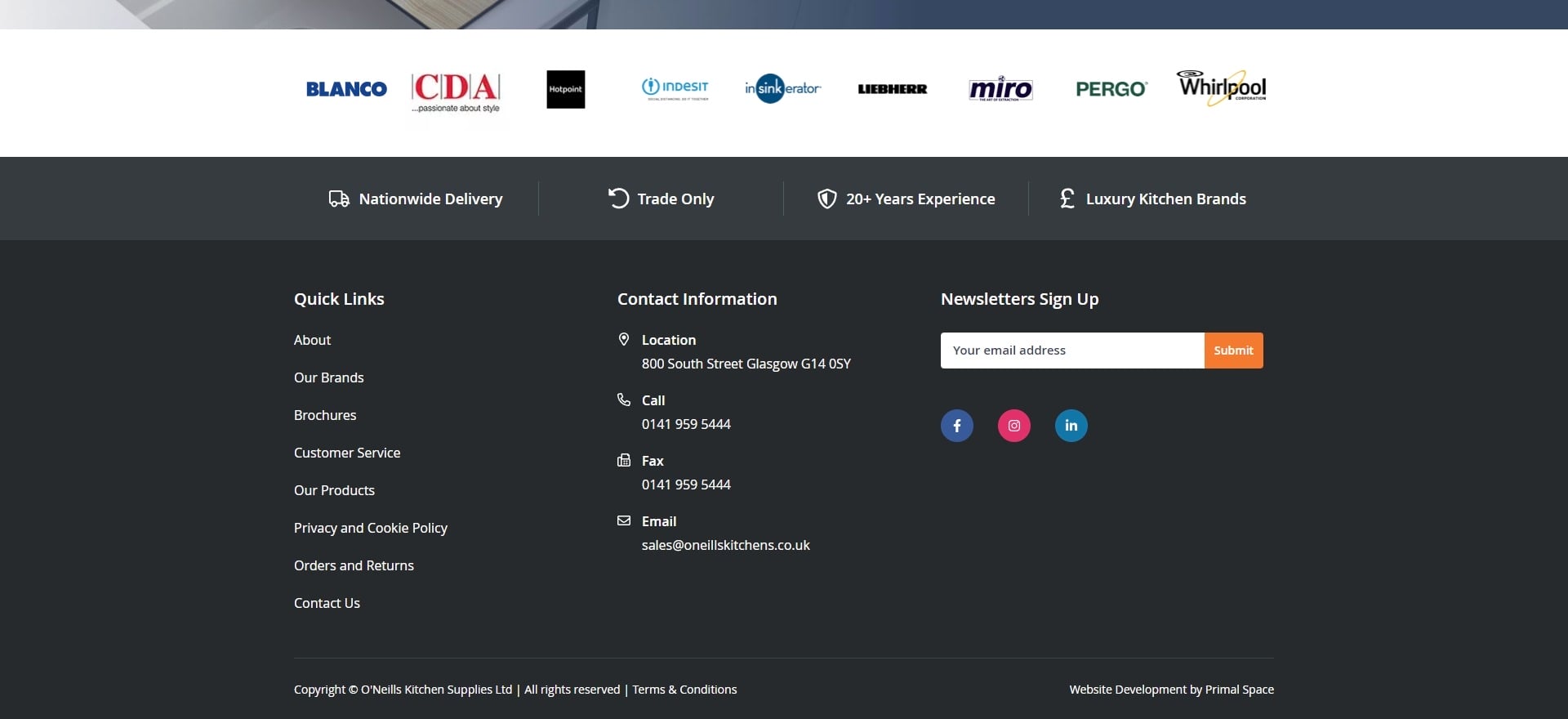
Task: Click the 20+ Years Experience label
Action: click(920, 199)
